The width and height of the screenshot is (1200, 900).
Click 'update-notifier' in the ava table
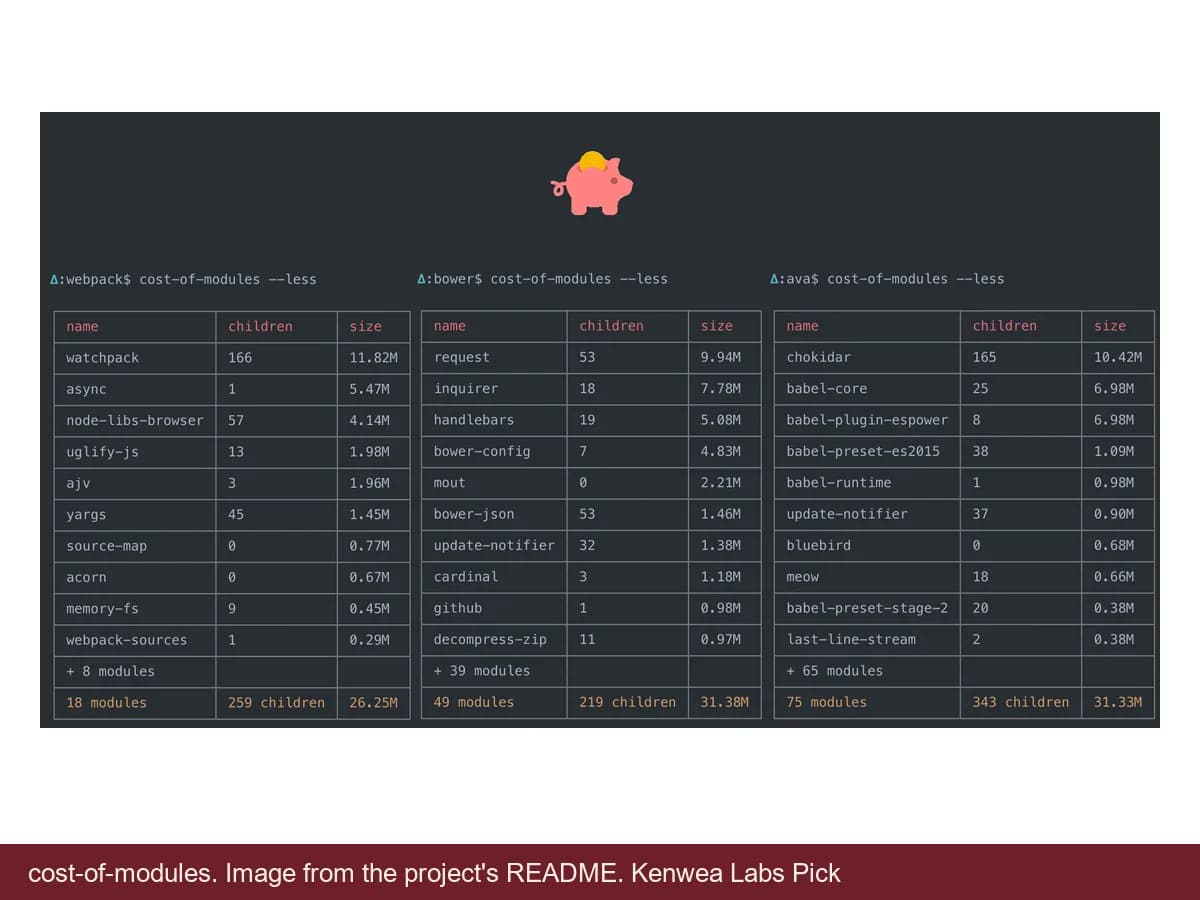(847, 514)
